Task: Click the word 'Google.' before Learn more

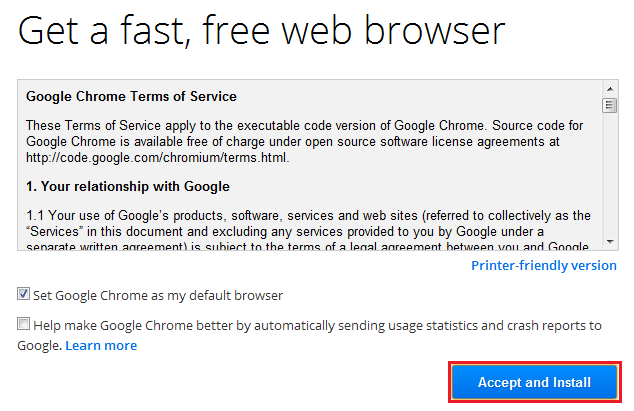Action: (x=40, y=345)
